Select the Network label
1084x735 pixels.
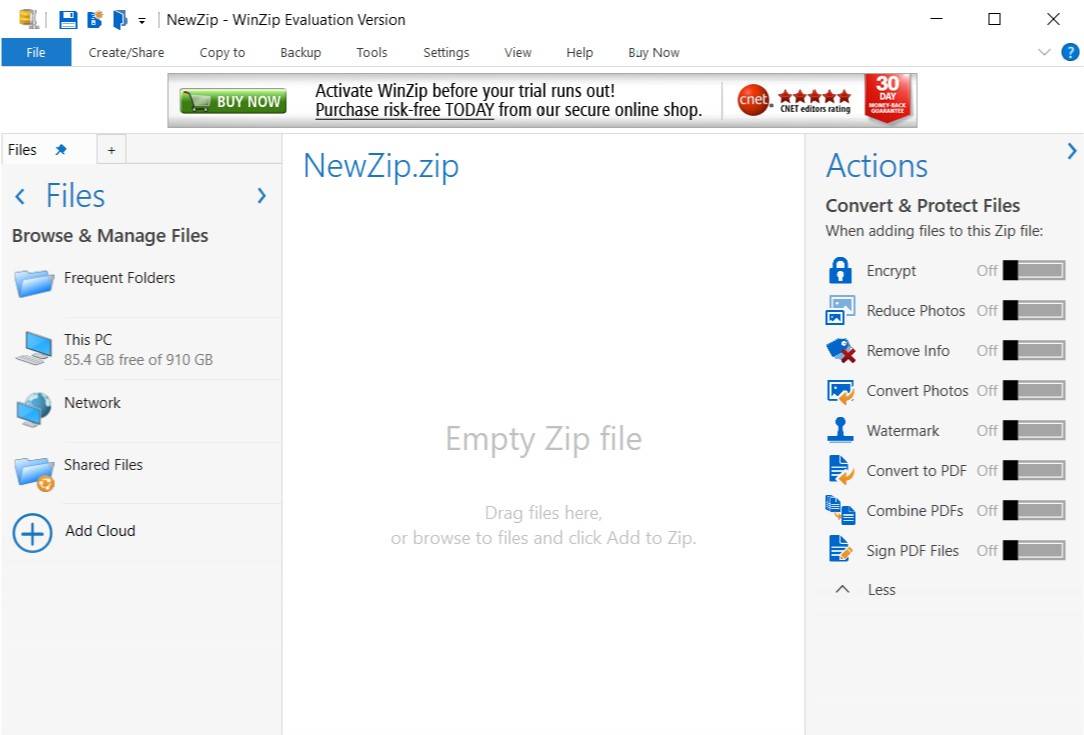pyautogui.click(x=92, y=402)
